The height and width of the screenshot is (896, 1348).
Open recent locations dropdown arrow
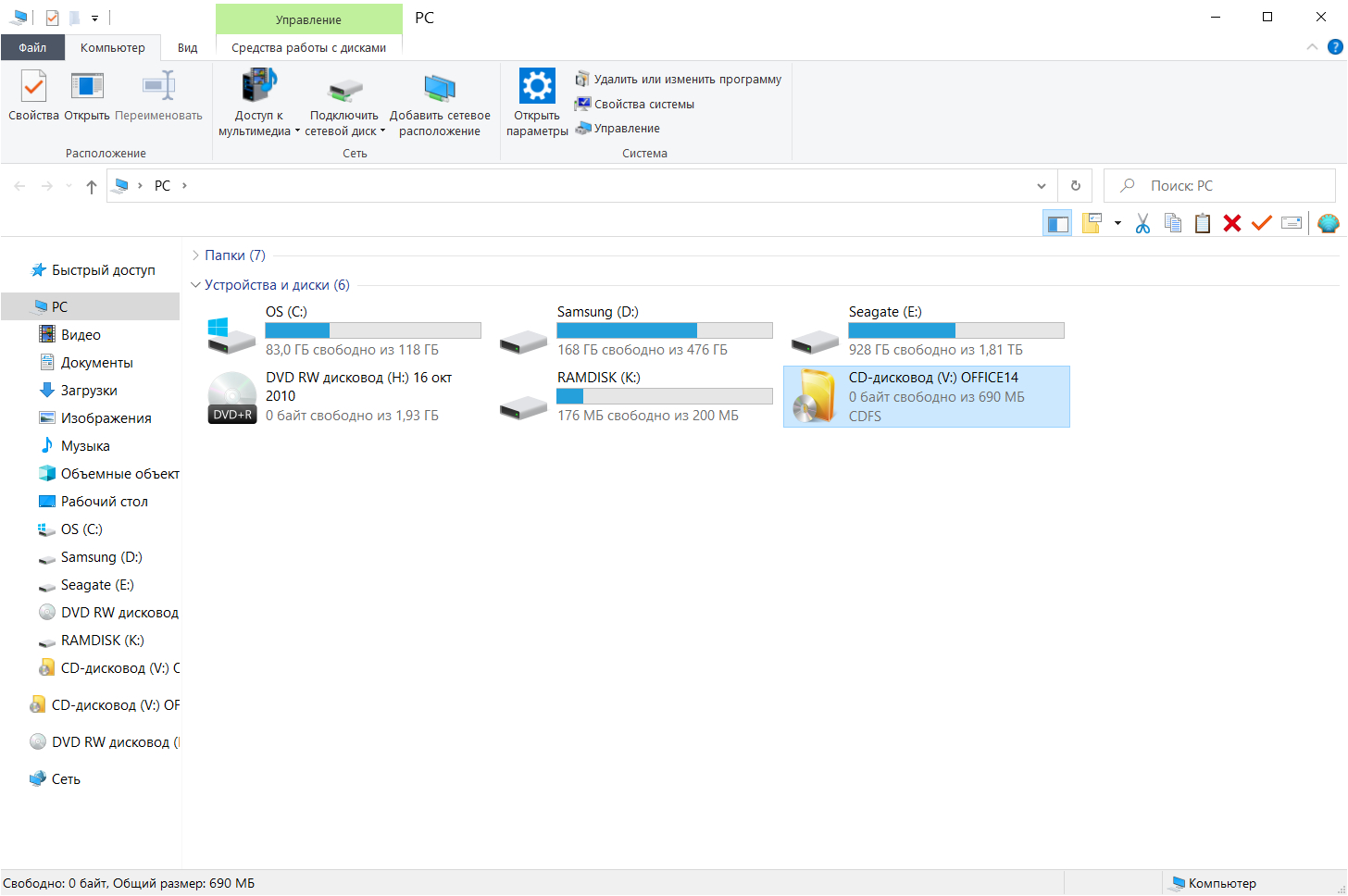point(69,186)
